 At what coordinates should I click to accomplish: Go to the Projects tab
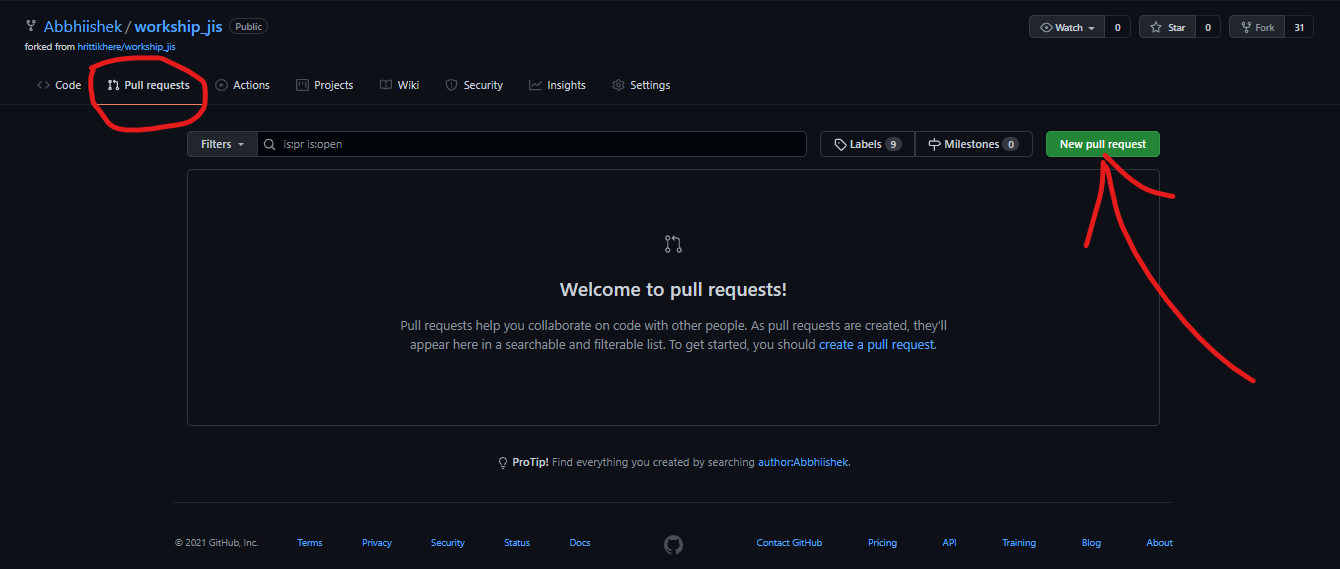coord(325,85)
